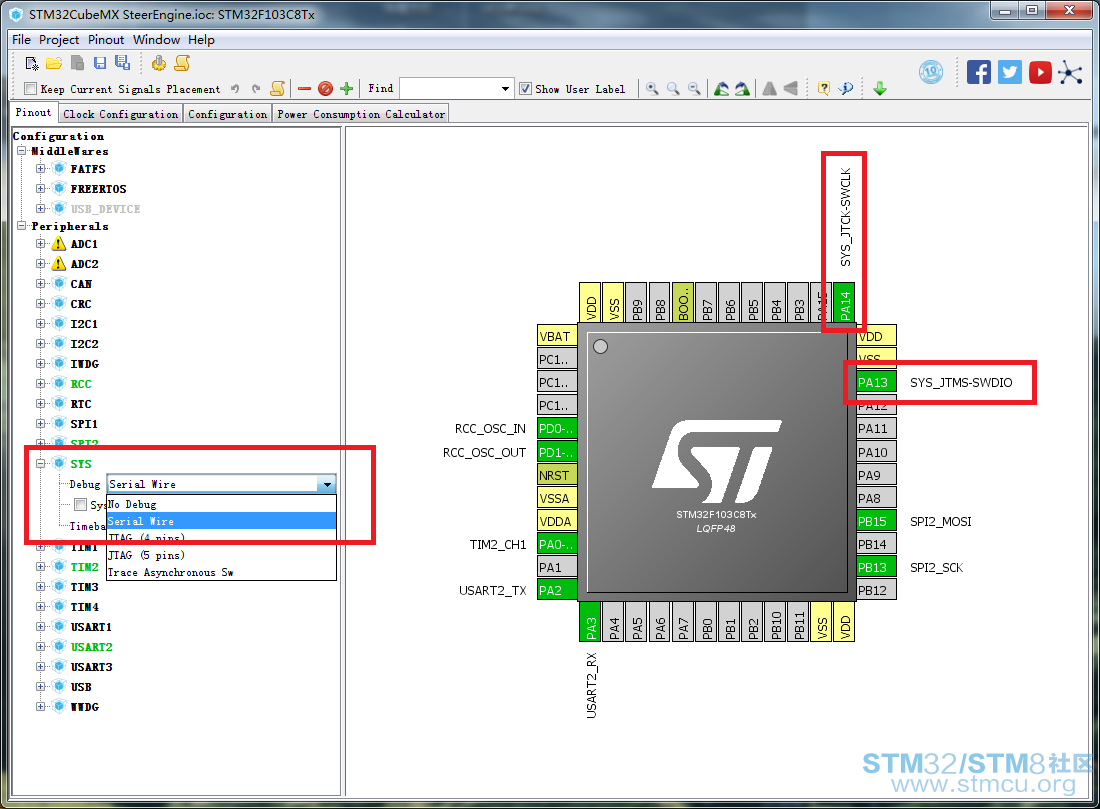This screenshot has width=1100, height=809.
Task: Click the PB15 SPI2_MOSI pin
Action: point(876,521)
